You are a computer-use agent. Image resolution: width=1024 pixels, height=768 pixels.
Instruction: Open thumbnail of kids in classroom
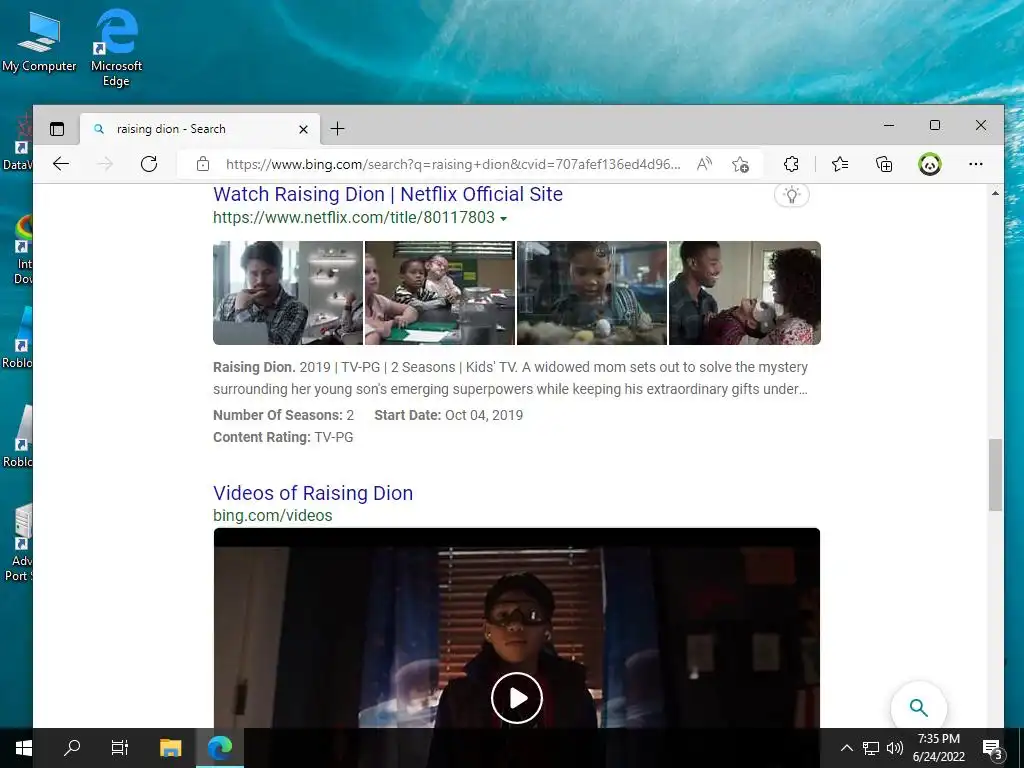point(440,293)
